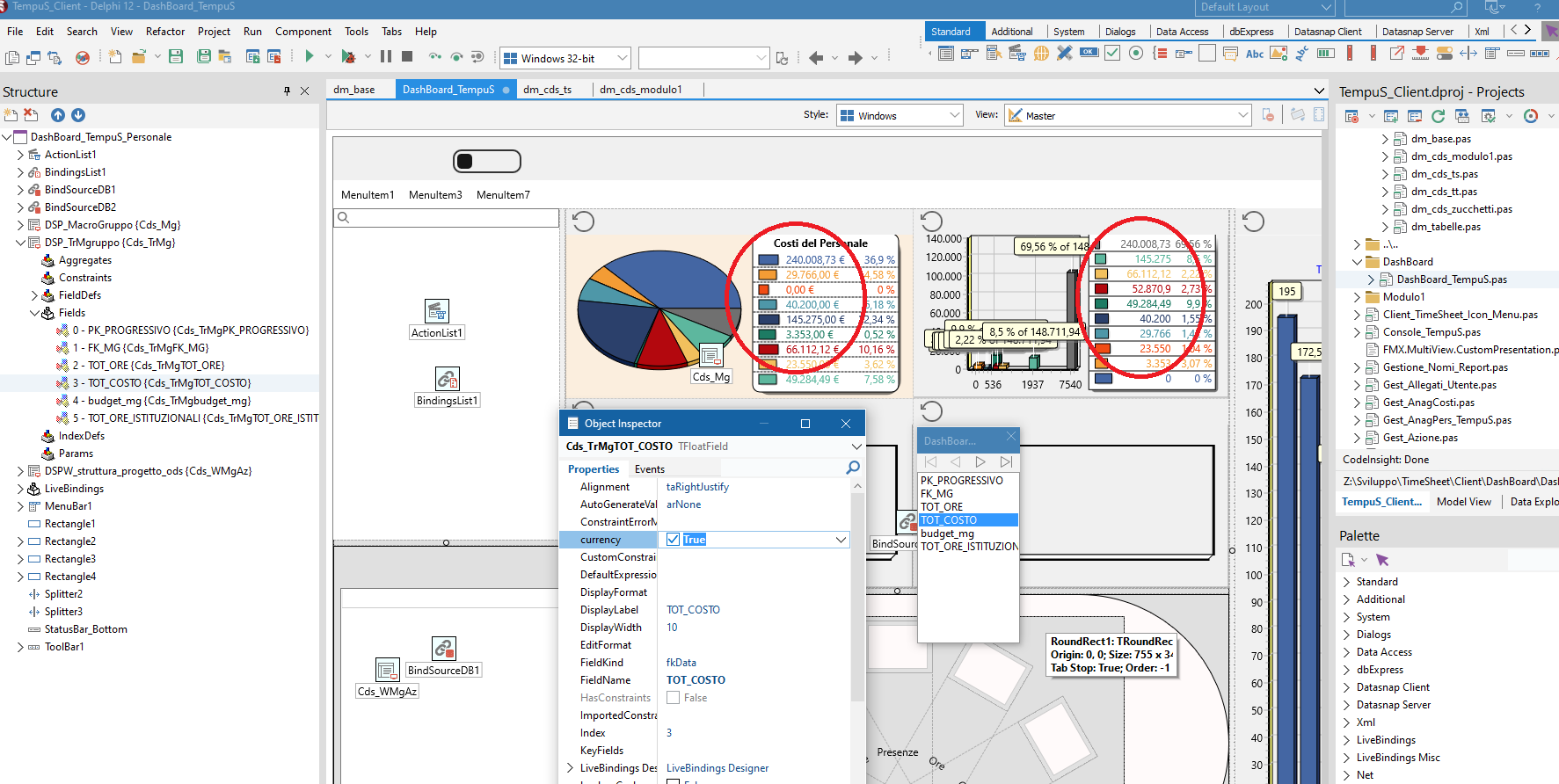
Task: Click MenuItem3 on the form menu bar
Action: click(x=435, y=195)
